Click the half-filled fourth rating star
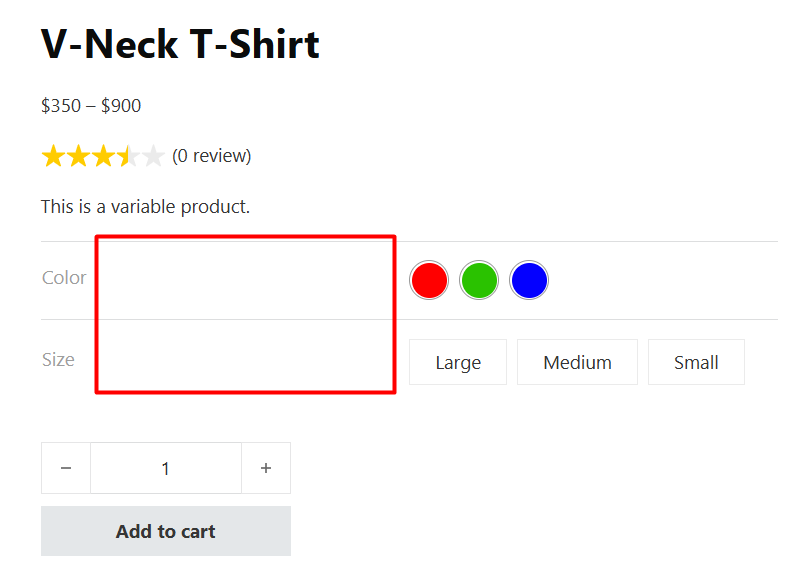Image resolution: width=797 pixels, height=584 pixels. (x=128, y=156)
